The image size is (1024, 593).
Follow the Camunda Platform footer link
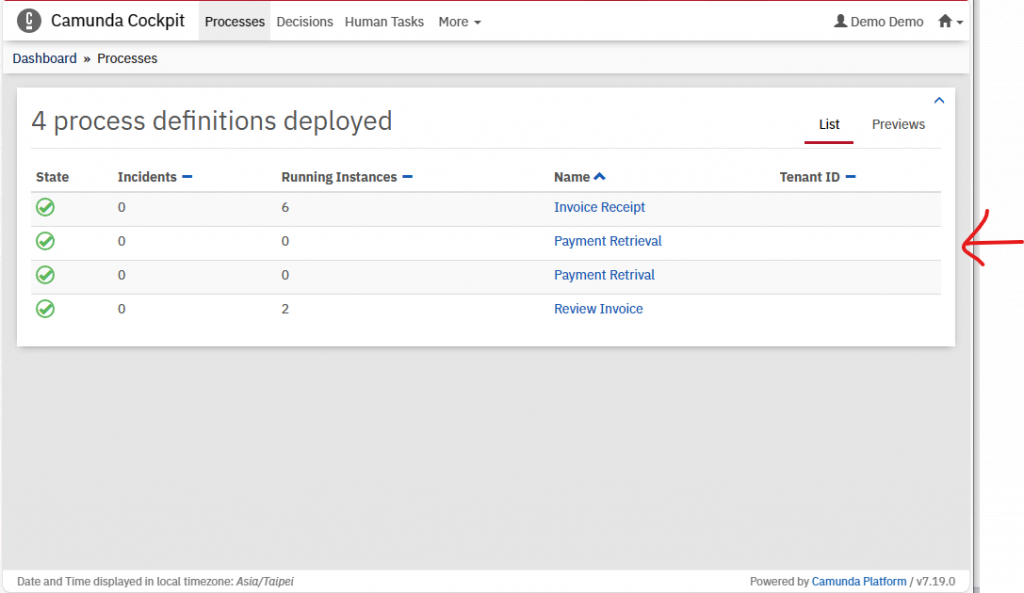tap(859, 581)
